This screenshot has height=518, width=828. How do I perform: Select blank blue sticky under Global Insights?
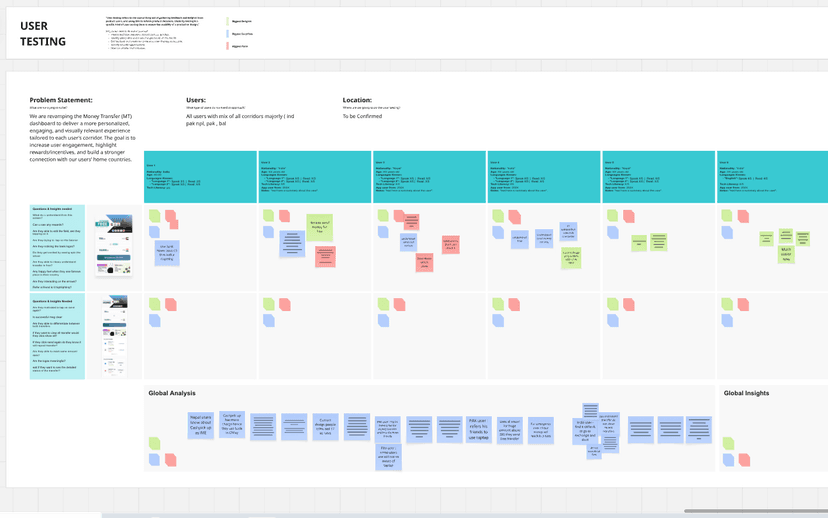click(x=728, y=460)
